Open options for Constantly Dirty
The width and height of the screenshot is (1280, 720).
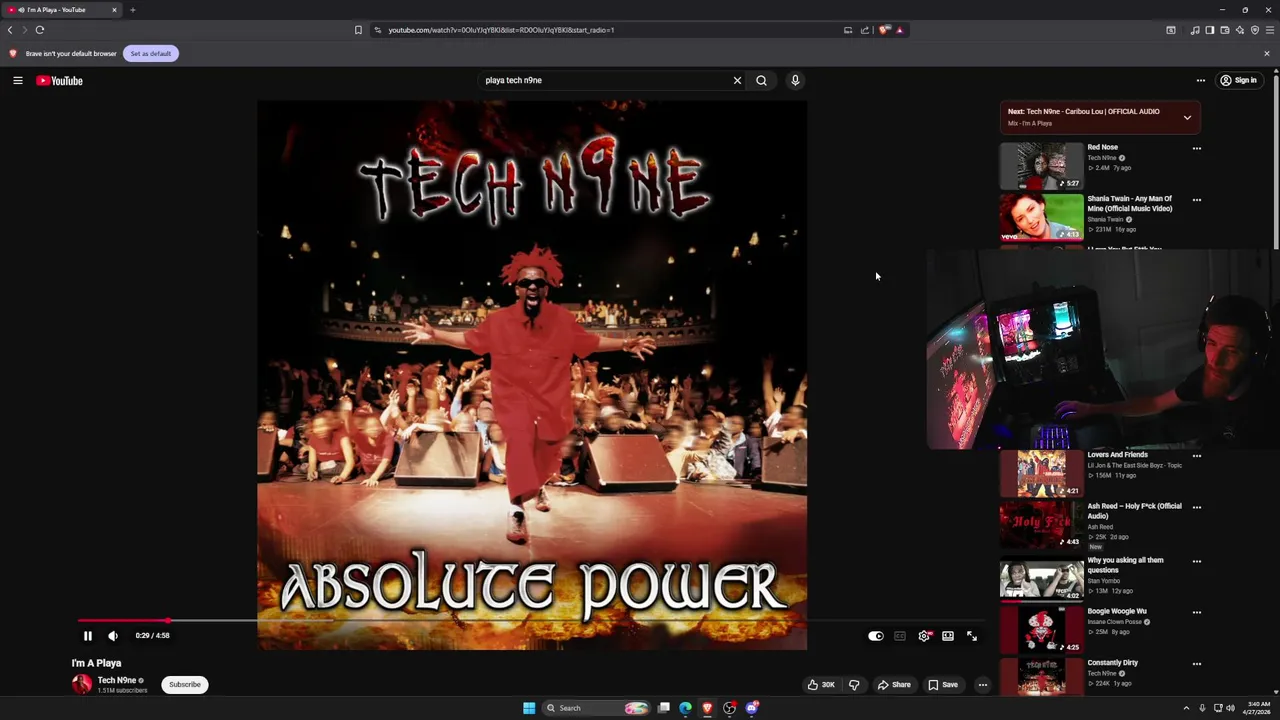pyautogui.click(x=1197, y=664)
